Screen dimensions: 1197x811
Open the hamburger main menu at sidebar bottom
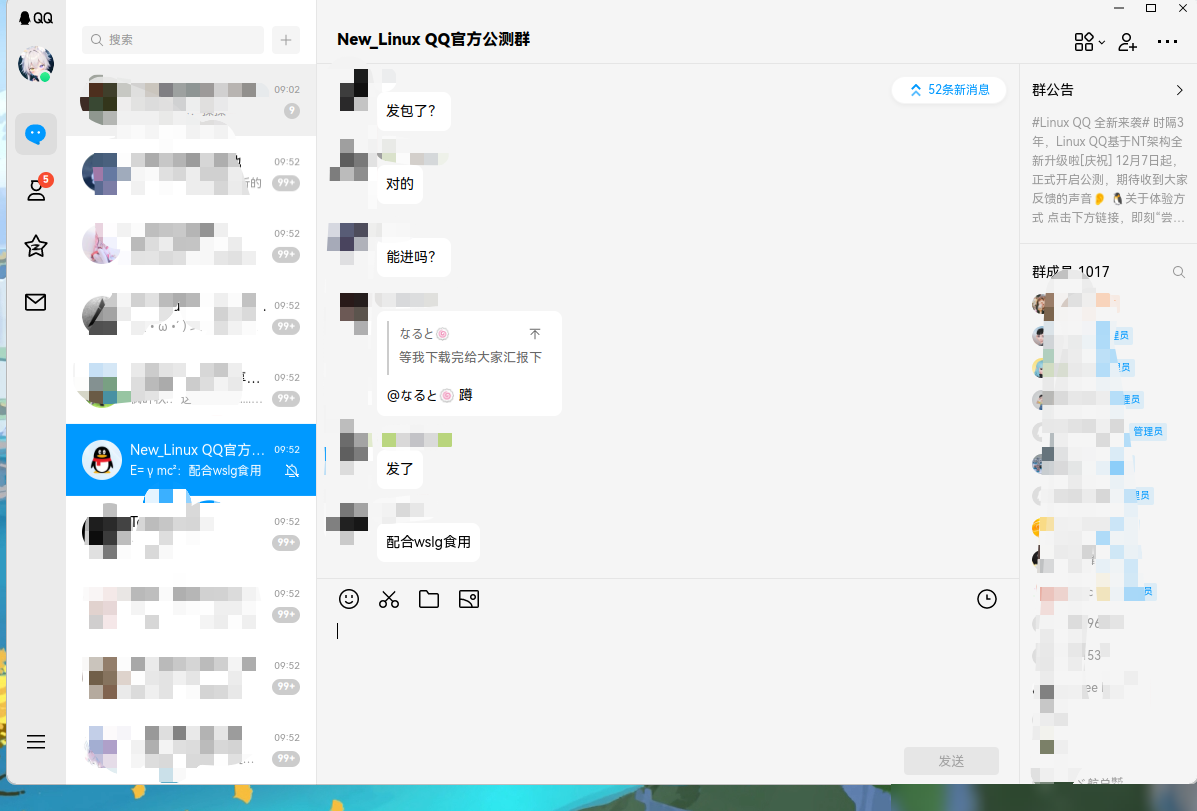click(x=36, y=742)
